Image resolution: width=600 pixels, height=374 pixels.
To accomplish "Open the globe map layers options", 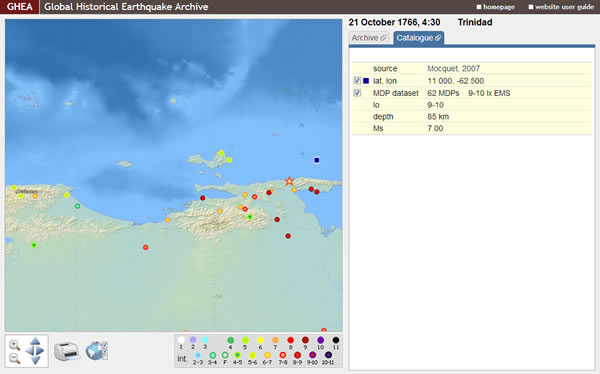I will 96,351.
